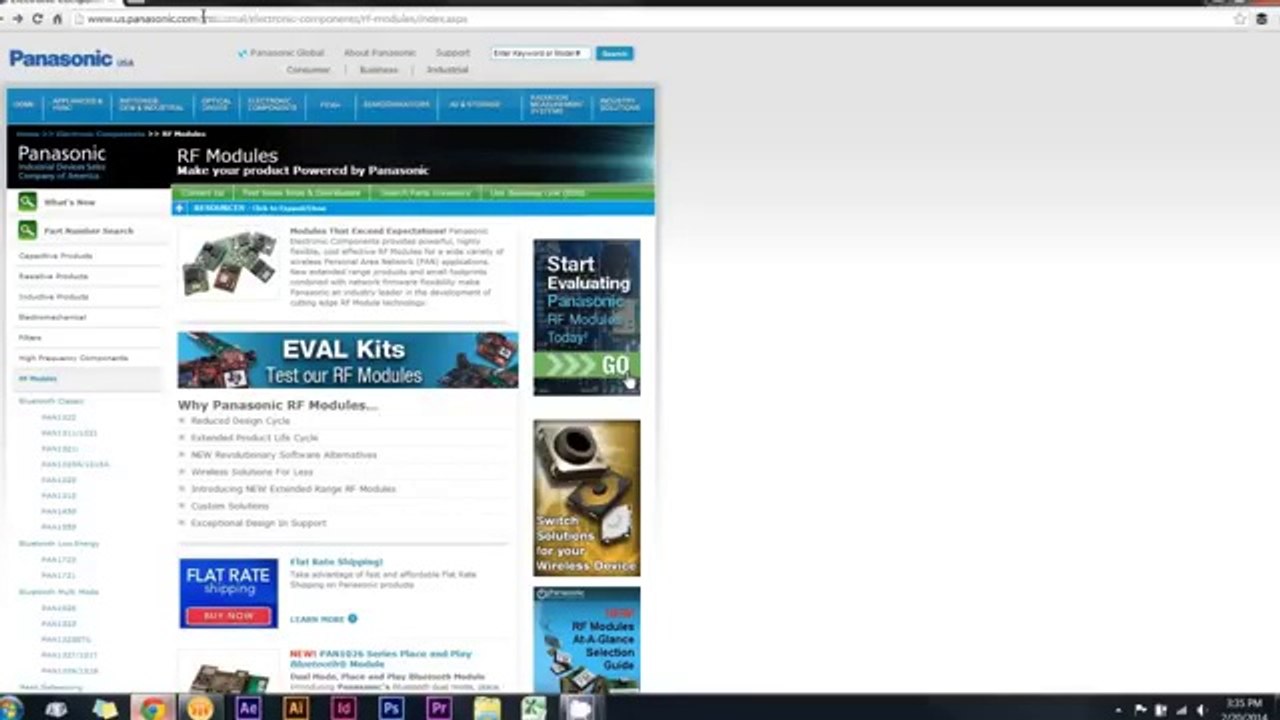Open High Frequency Components in the sidebar
1280x720 pixels.
click(x=73, y=358)
